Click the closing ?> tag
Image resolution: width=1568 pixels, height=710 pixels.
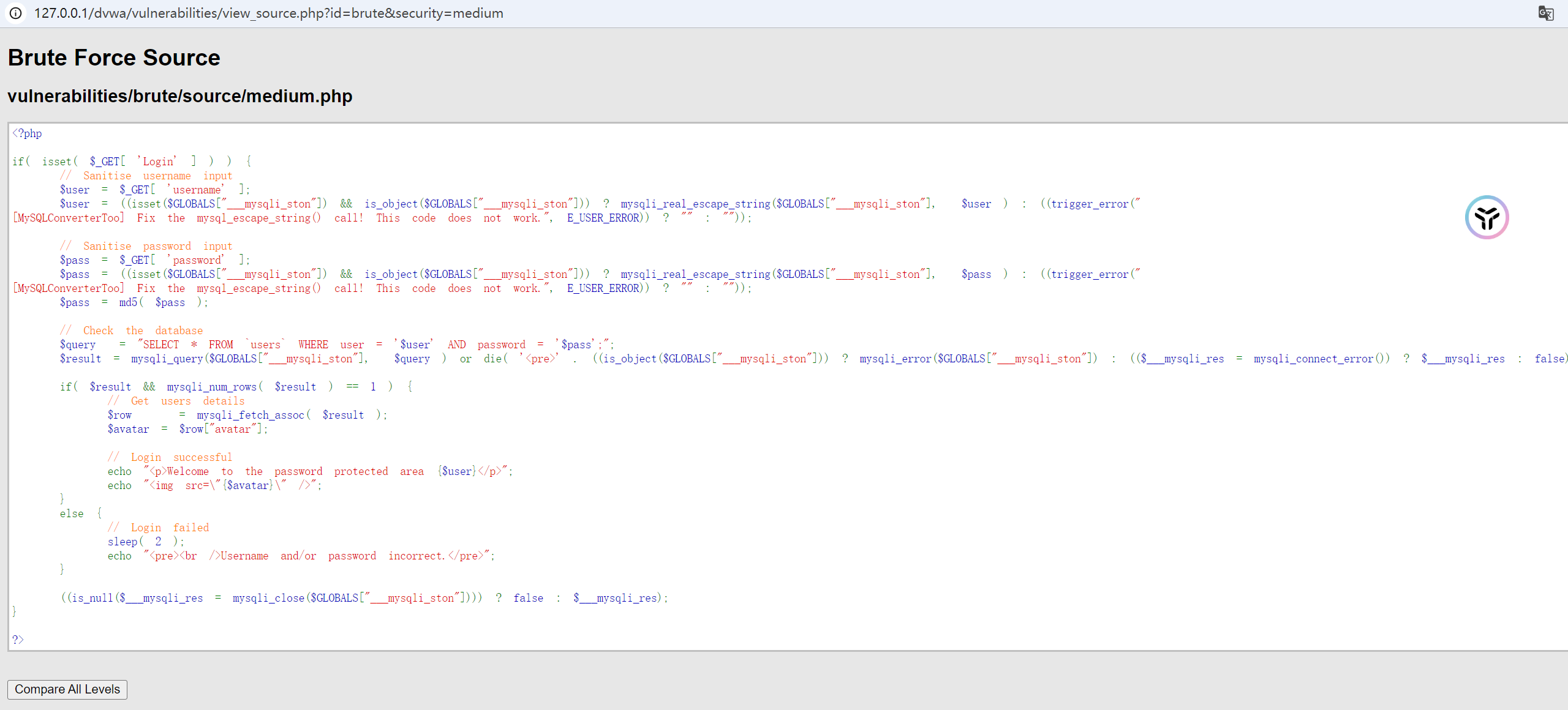click(x=18, y=640)
